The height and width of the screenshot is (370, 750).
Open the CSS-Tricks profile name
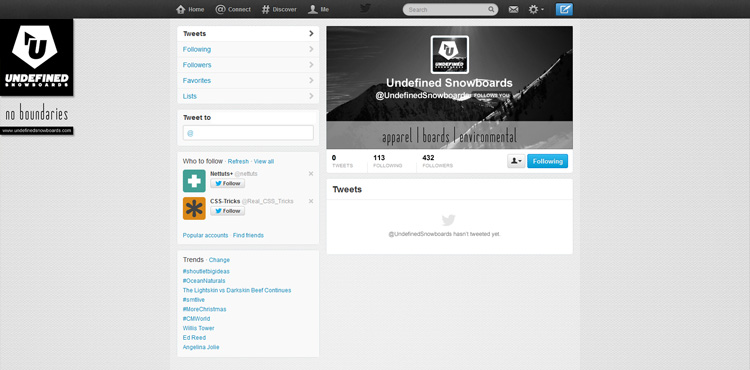point(225,201)
